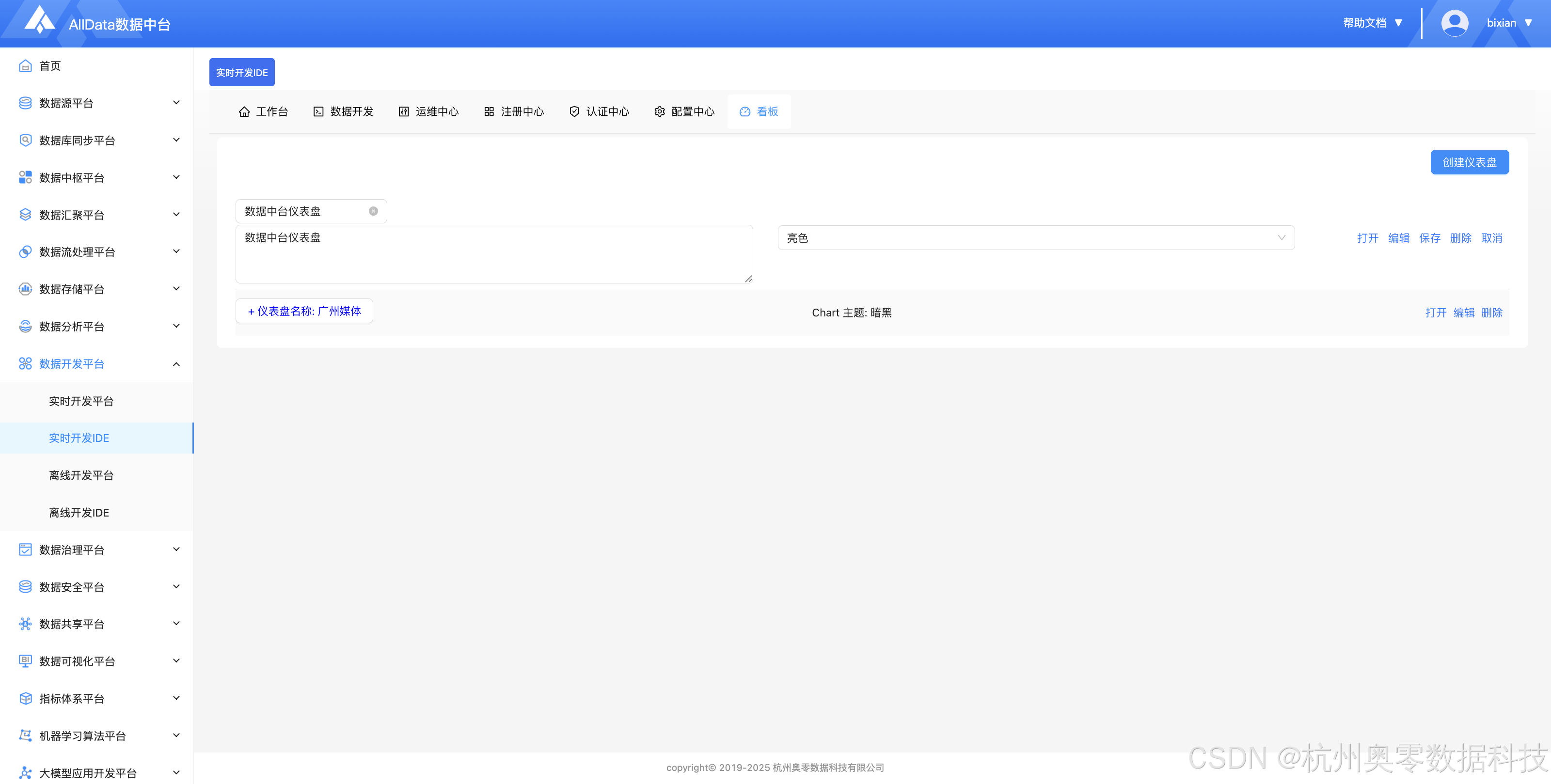Click the user avatar icon in header
The image size is (1551, 784).
click(1454, 23)
